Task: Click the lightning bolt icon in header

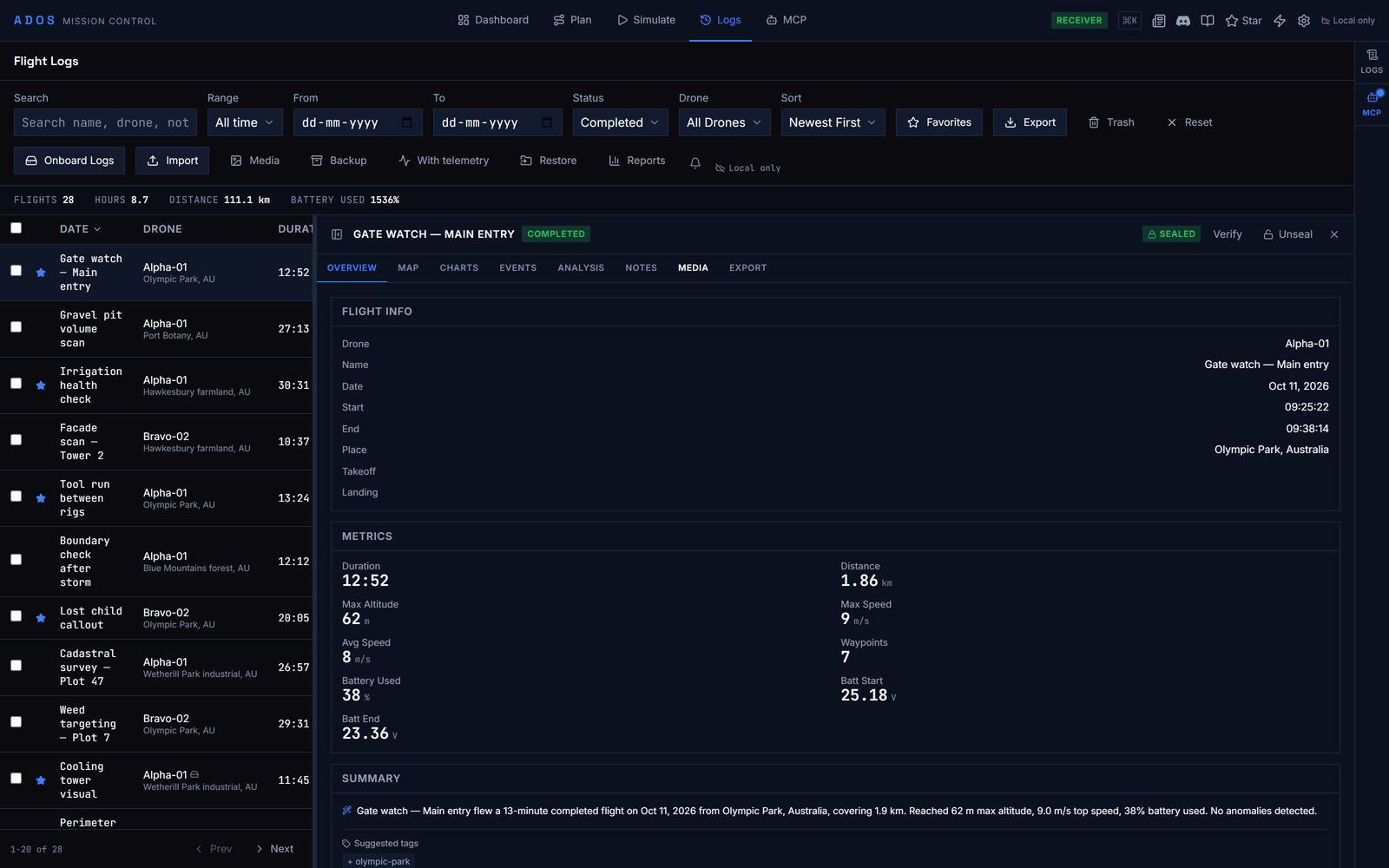Action: pos(1279,20)
